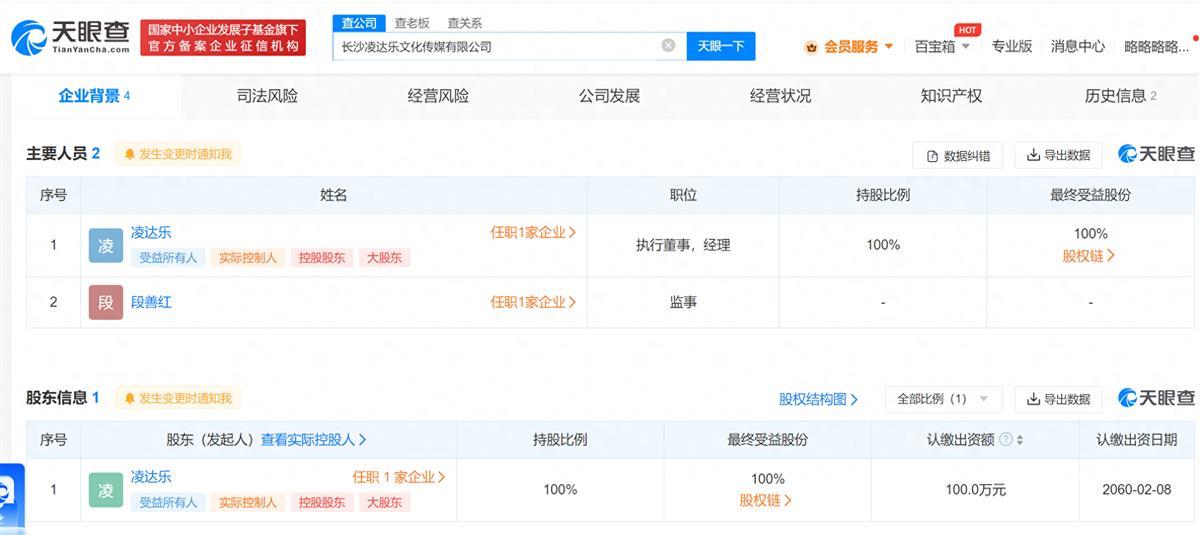1200x535 pixels.
Task: Click the 2060-02-08 date cell
Action: 1136,490
